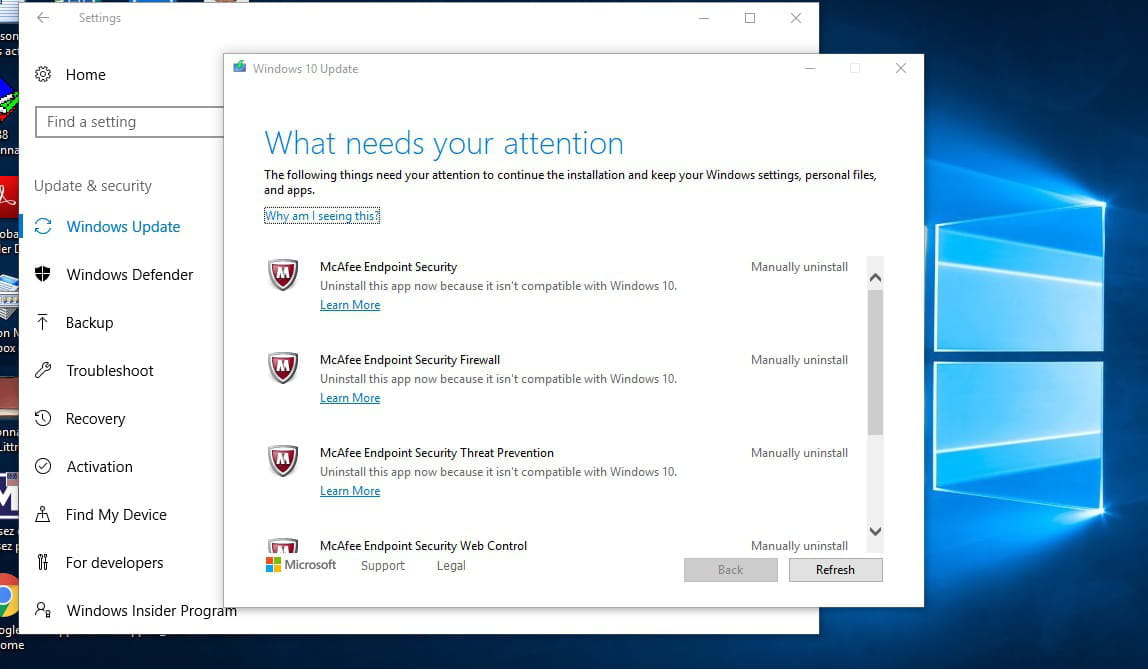Click 'Manually uninstall' for Endpoint Security Firewall

tap(800, 359)
